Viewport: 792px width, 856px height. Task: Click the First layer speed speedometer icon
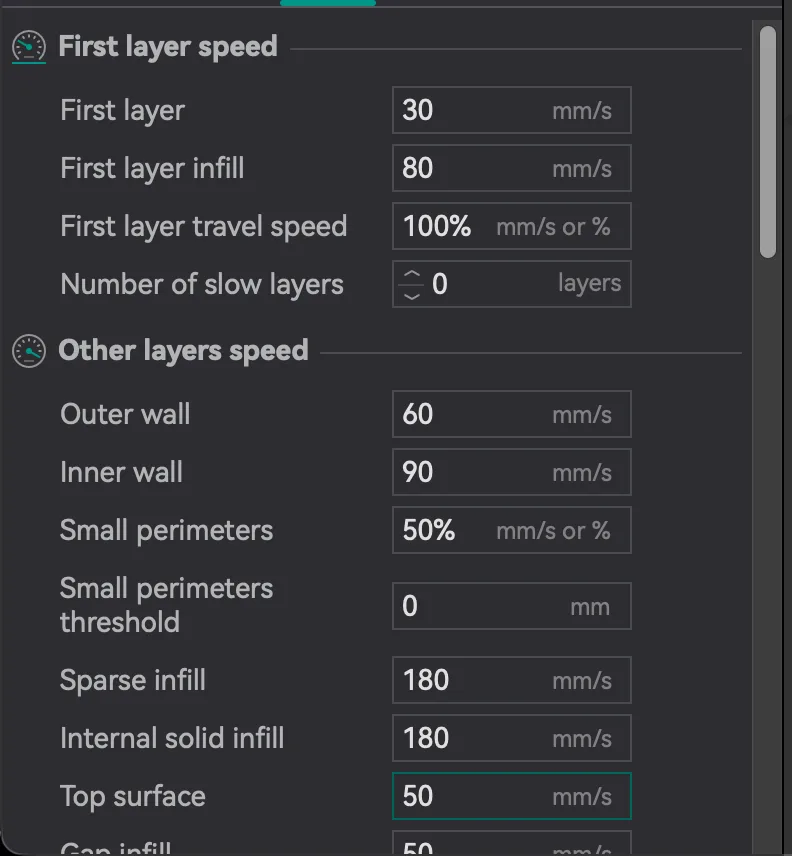(x=29, y=46)
